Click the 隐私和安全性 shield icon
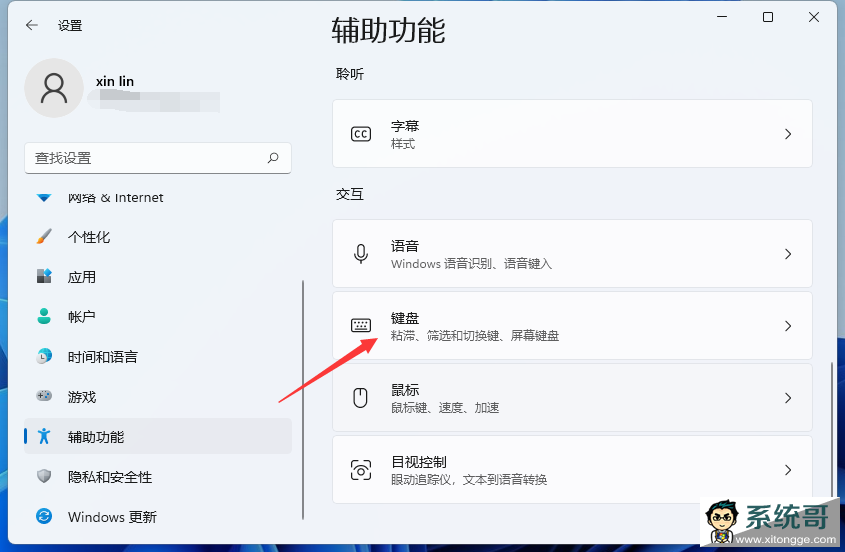Screen dimensions: 845x552 44,476
